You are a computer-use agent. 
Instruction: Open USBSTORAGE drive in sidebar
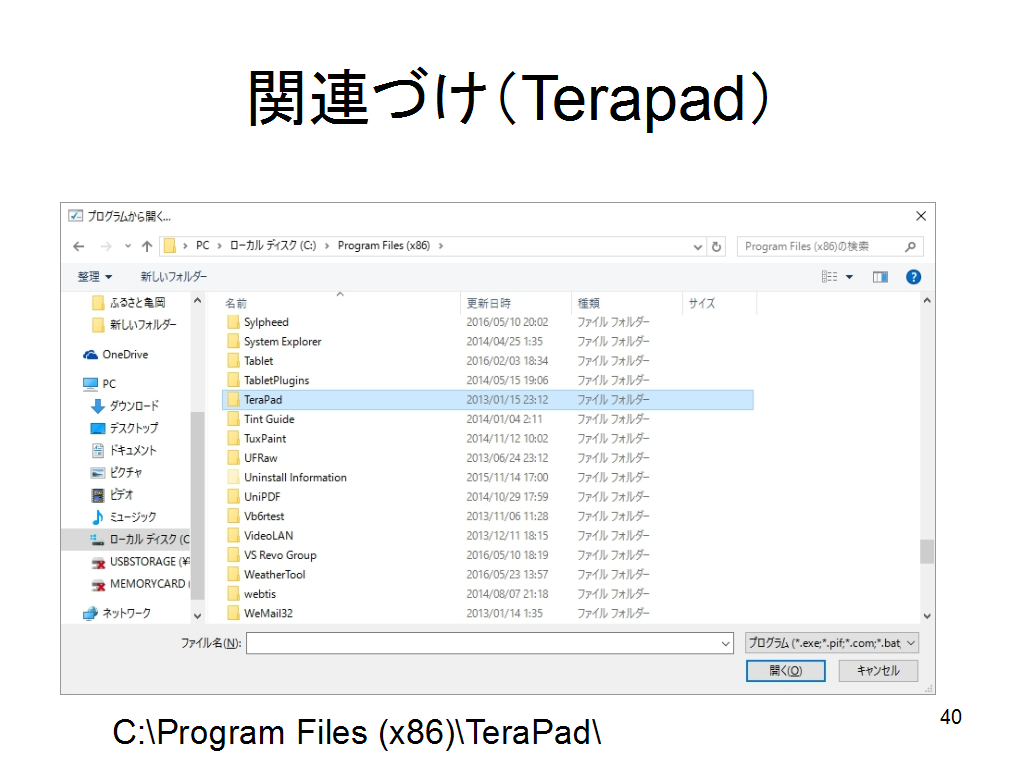(148, 562)
